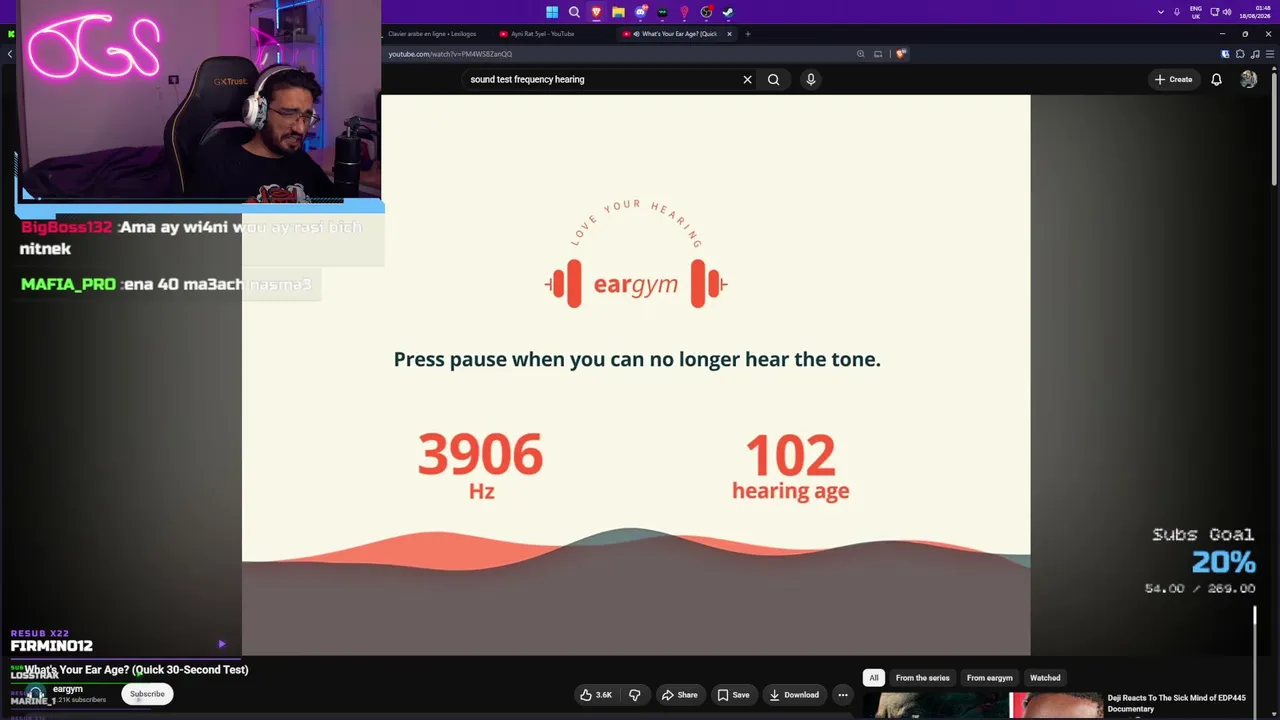This screenshot has height=720, width=1280.
Task: Click the Brave Shields icon
Action: click(x=900, y=54)
